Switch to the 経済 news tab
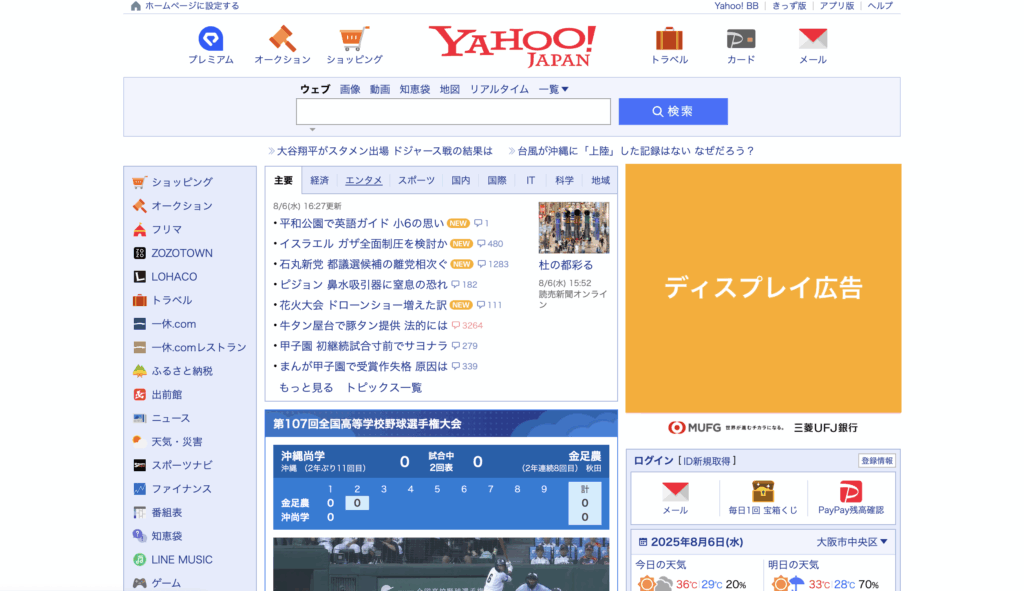The image size is (1024, 591). (x=319, y=181)
